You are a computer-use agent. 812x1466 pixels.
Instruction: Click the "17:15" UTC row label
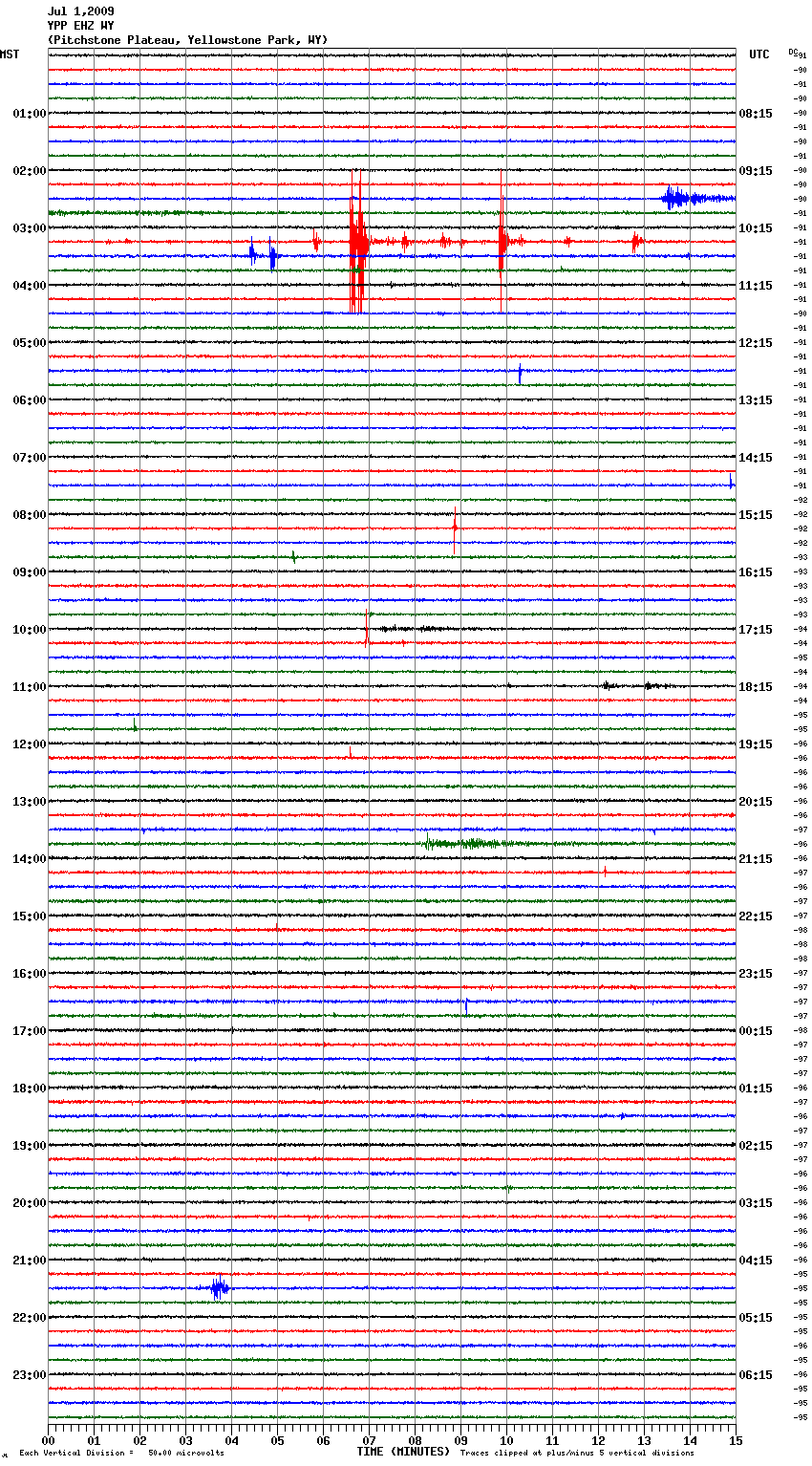tap(756, 629)
